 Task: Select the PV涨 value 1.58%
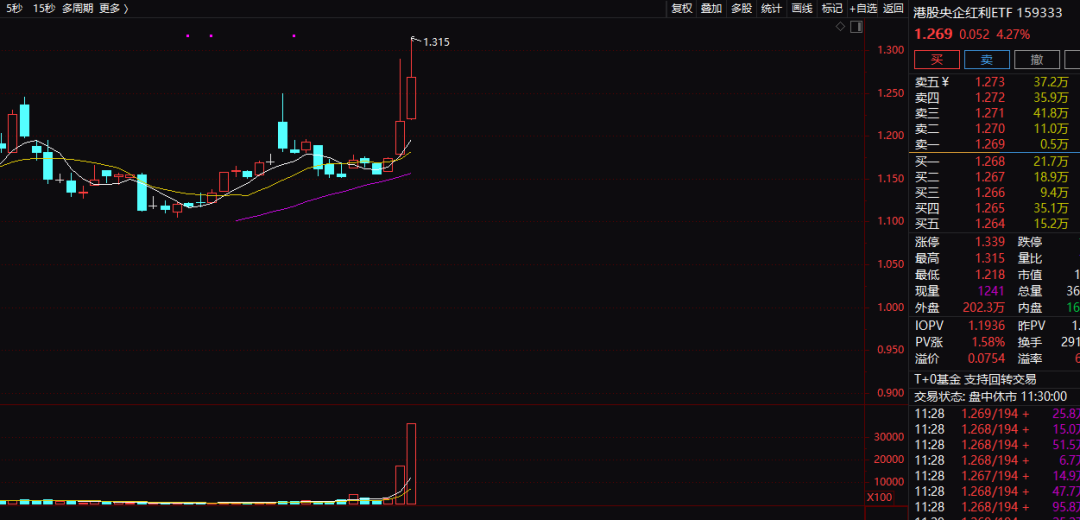click(989, 342)
